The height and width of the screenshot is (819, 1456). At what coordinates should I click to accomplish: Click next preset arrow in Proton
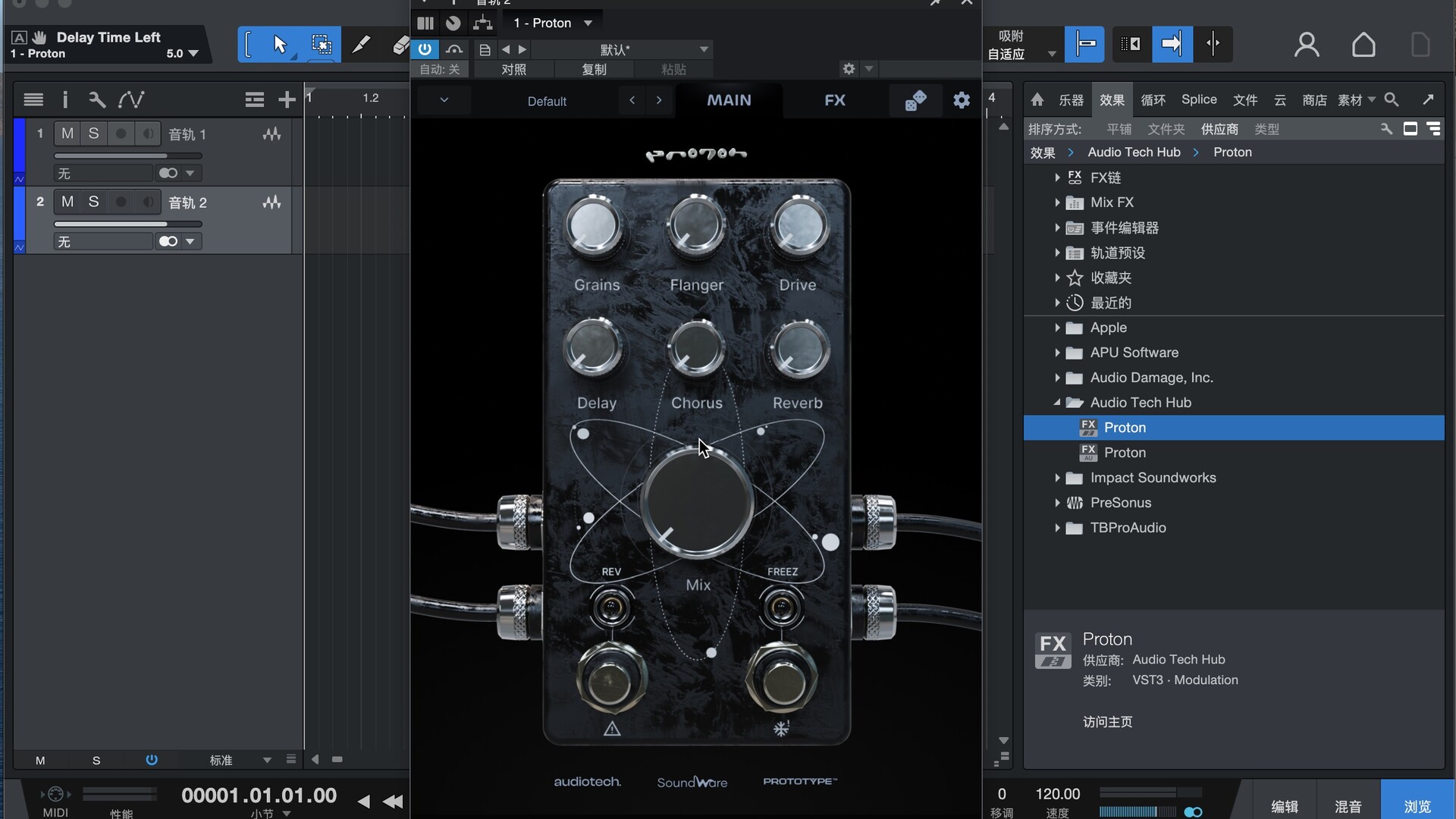(x=659, y=100)
